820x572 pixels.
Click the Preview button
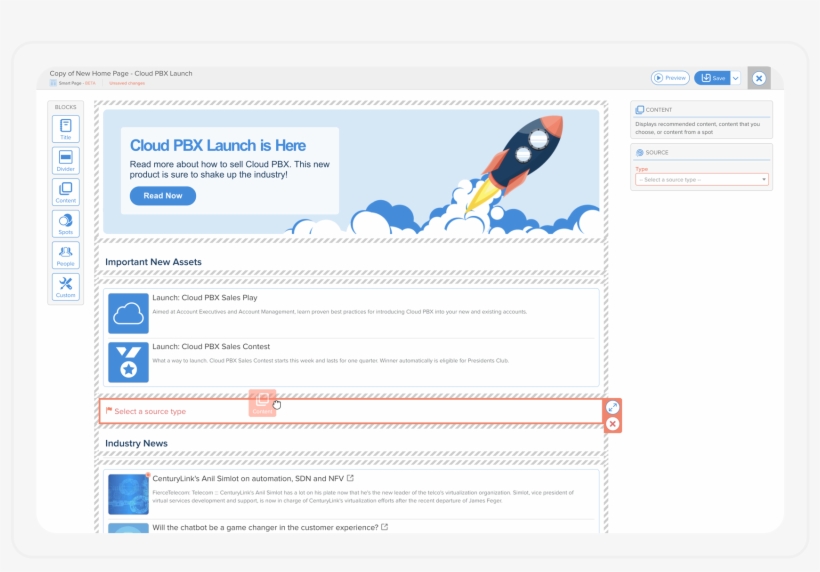pos(670,78)
